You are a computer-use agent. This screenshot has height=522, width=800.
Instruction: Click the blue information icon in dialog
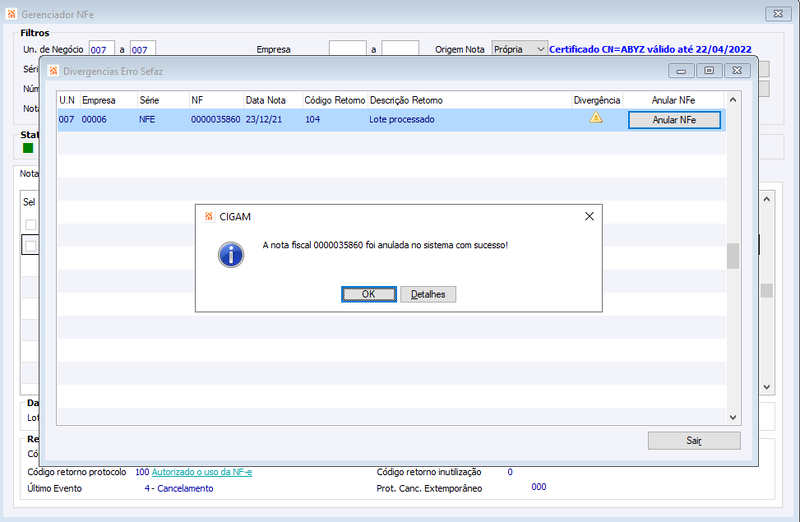coord(231,255)
